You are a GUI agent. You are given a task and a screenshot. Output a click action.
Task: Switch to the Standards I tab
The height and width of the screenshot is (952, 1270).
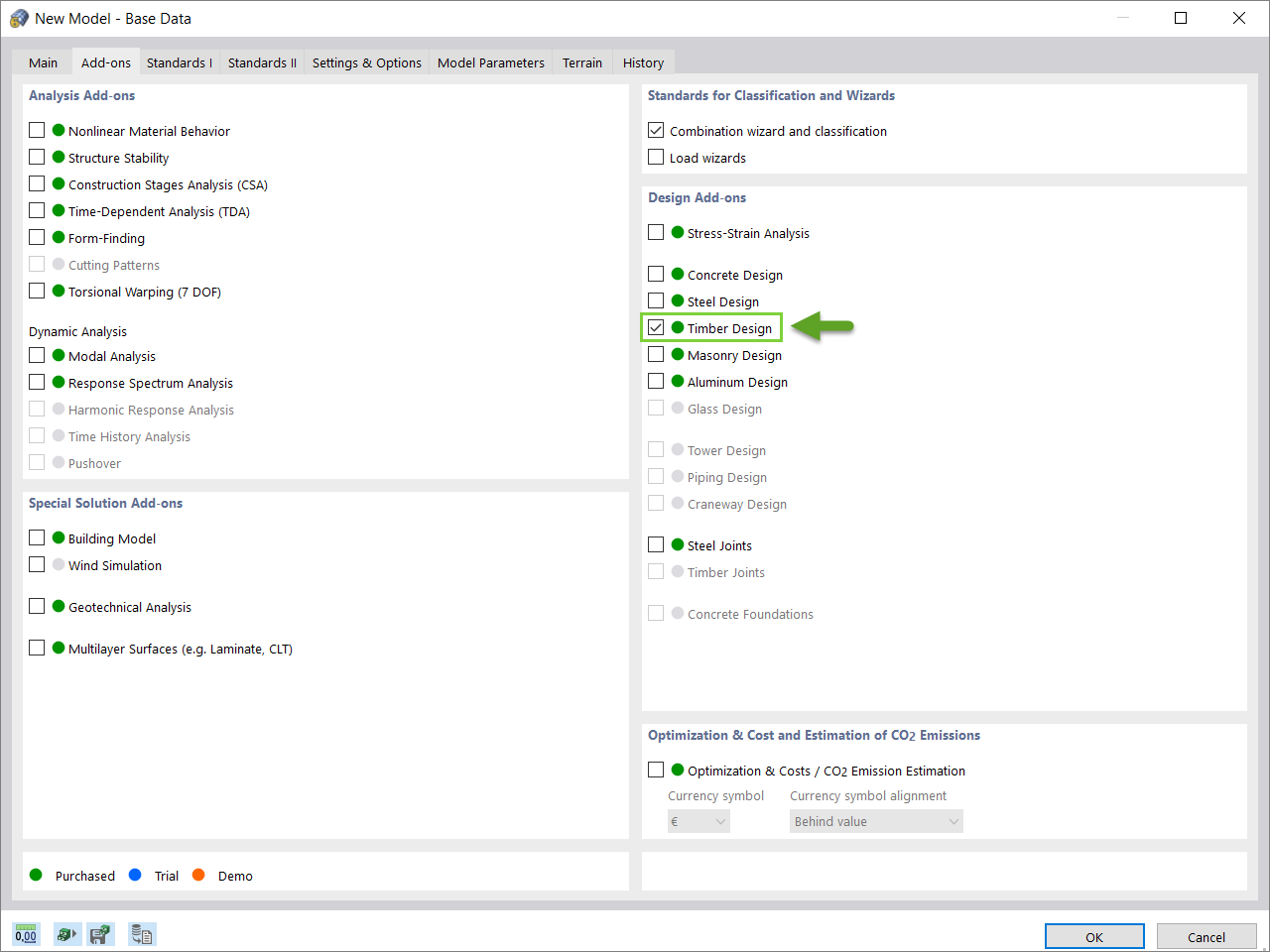click(x=179, y=62)
